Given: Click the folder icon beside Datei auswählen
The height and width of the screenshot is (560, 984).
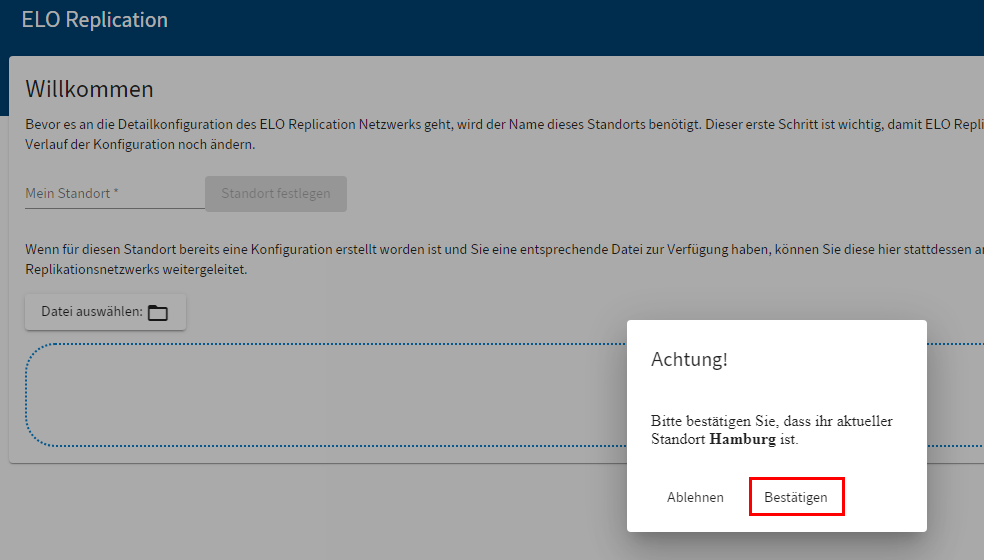Looking at the screenshot, I should 158,312.
